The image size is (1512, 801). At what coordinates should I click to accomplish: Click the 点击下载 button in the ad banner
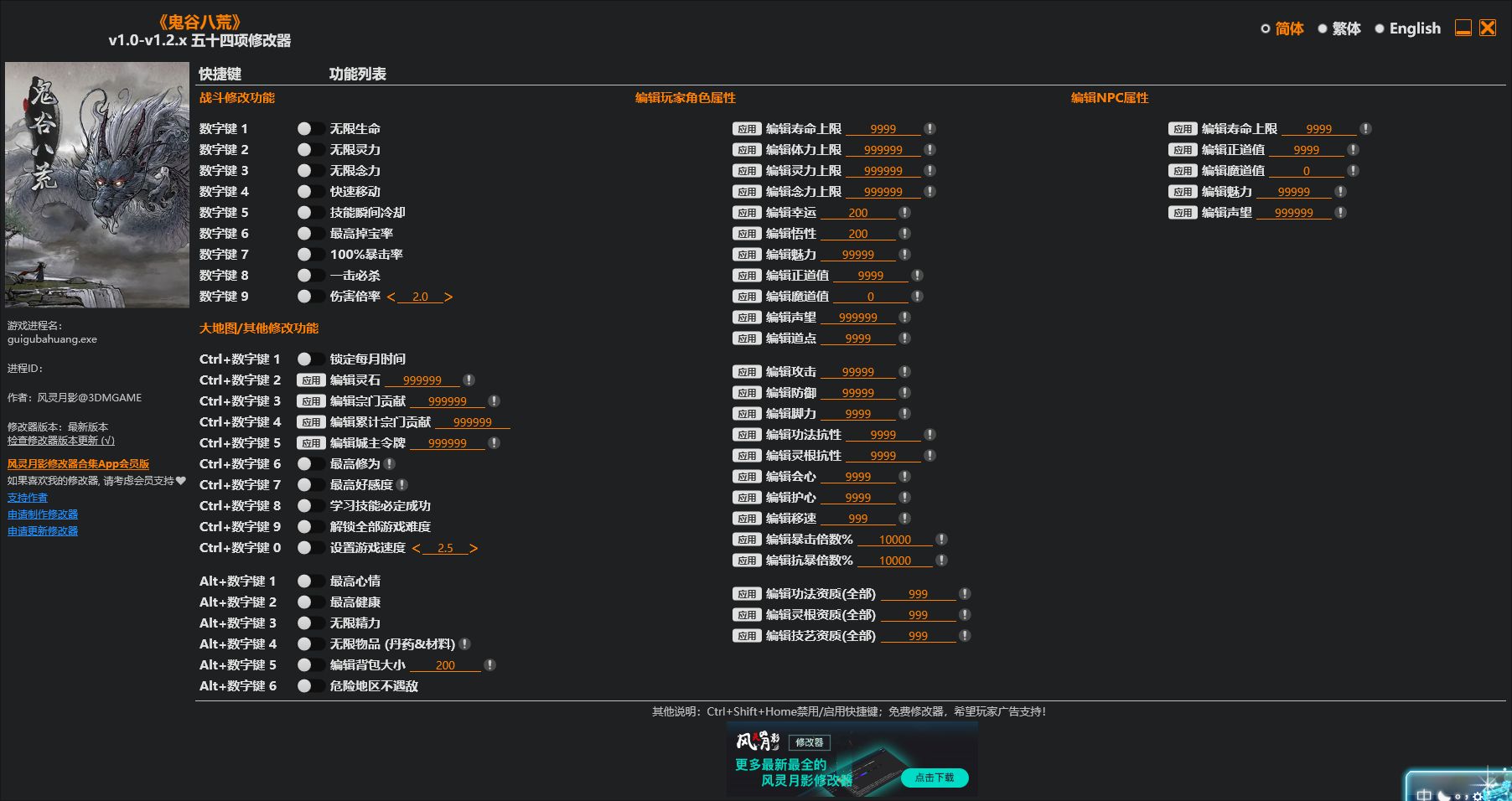click(933, 778)
